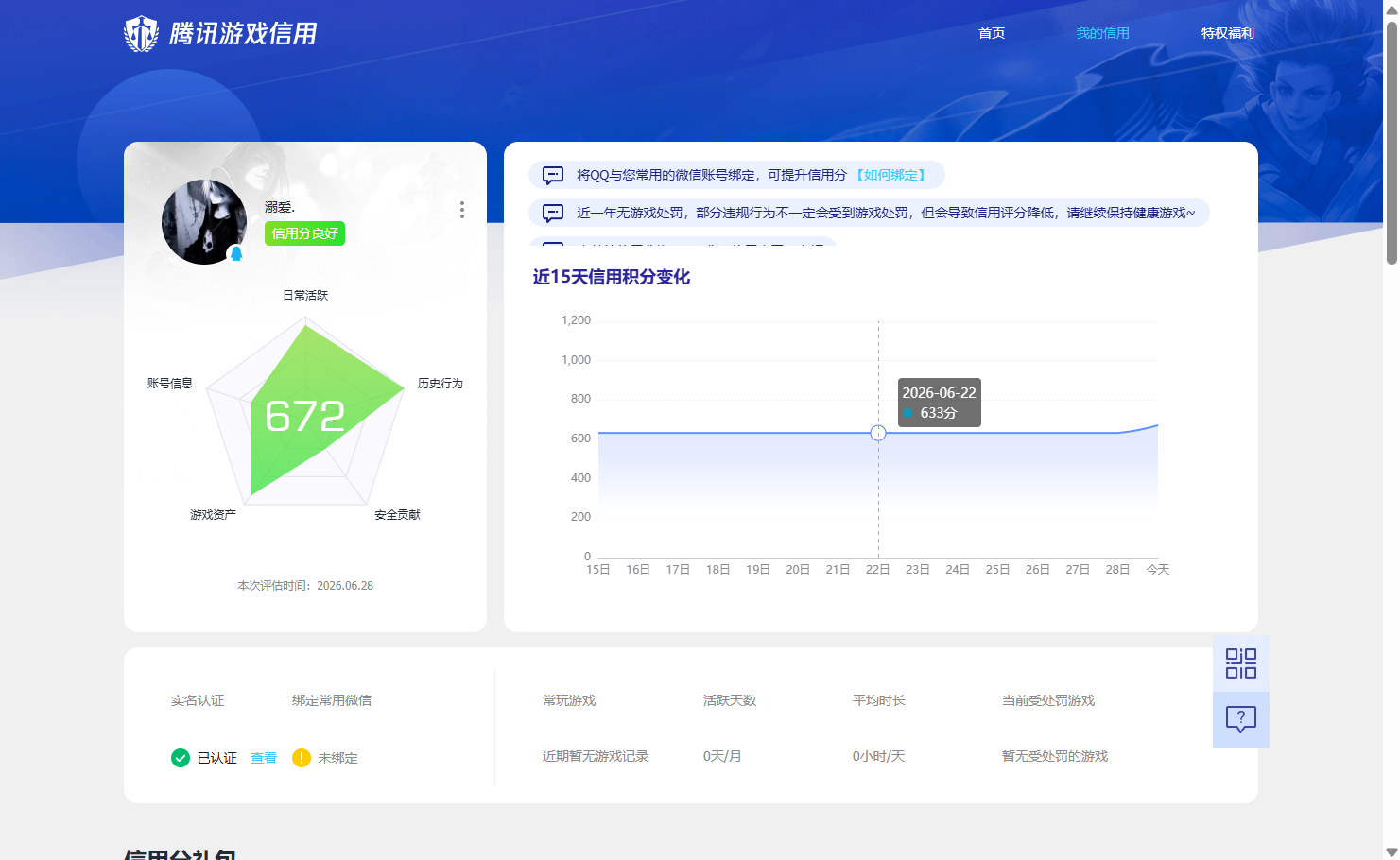Click the 近15天信用积分变化 heading
Screen dimensions: 1400x860
[x=612, y=277]
